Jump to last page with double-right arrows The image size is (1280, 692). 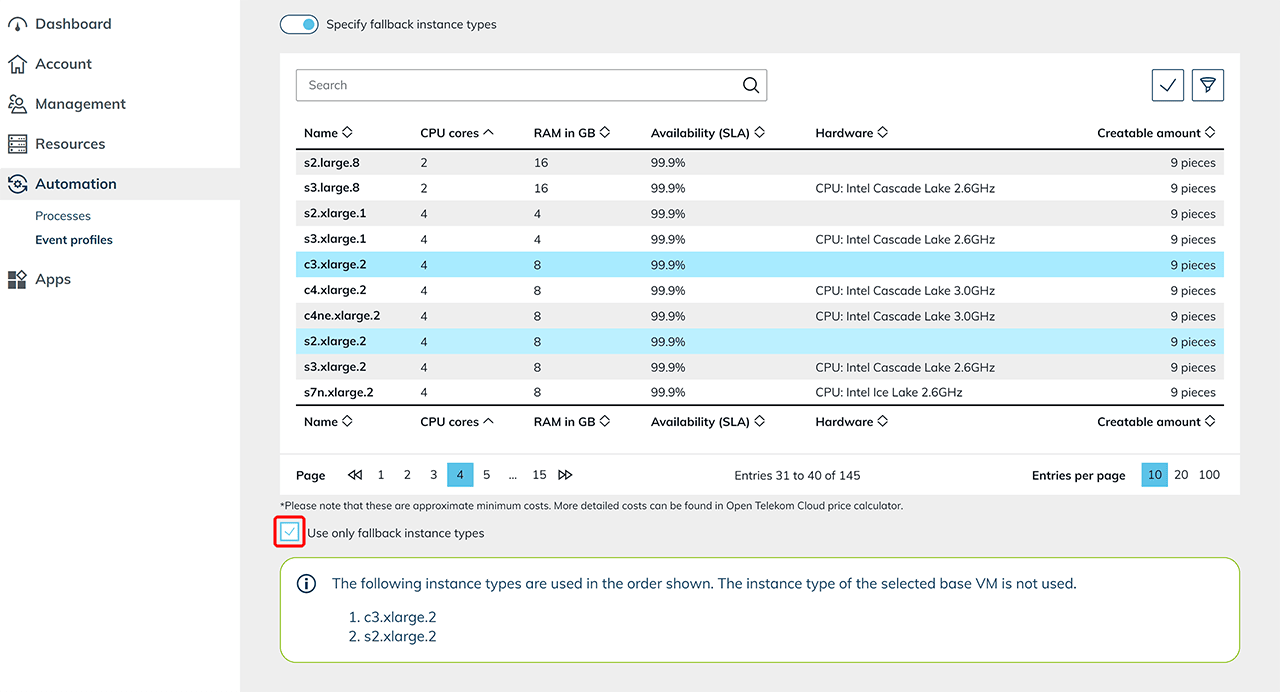click(565, 475)
